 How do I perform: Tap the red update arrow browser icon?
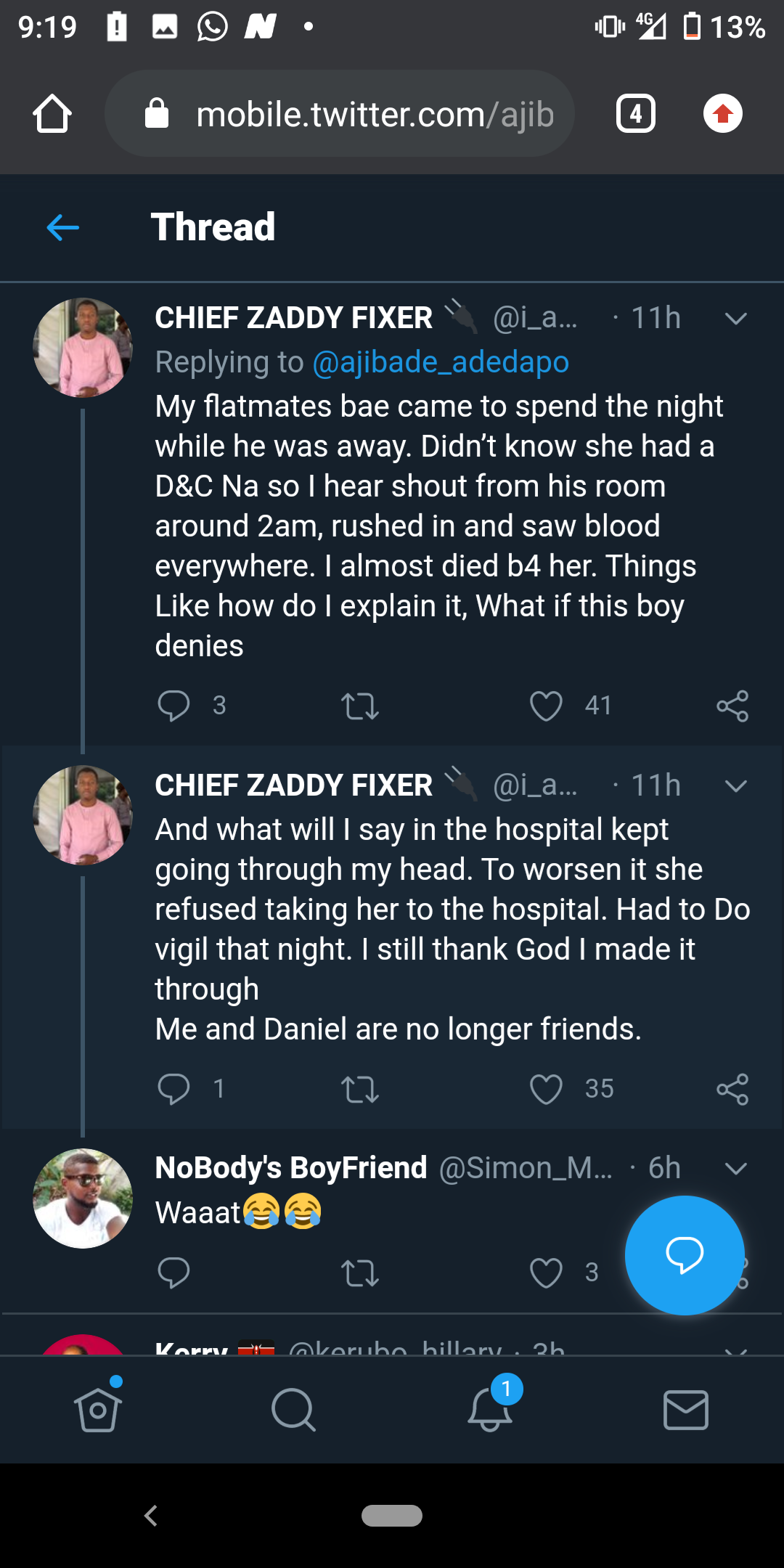722,114
